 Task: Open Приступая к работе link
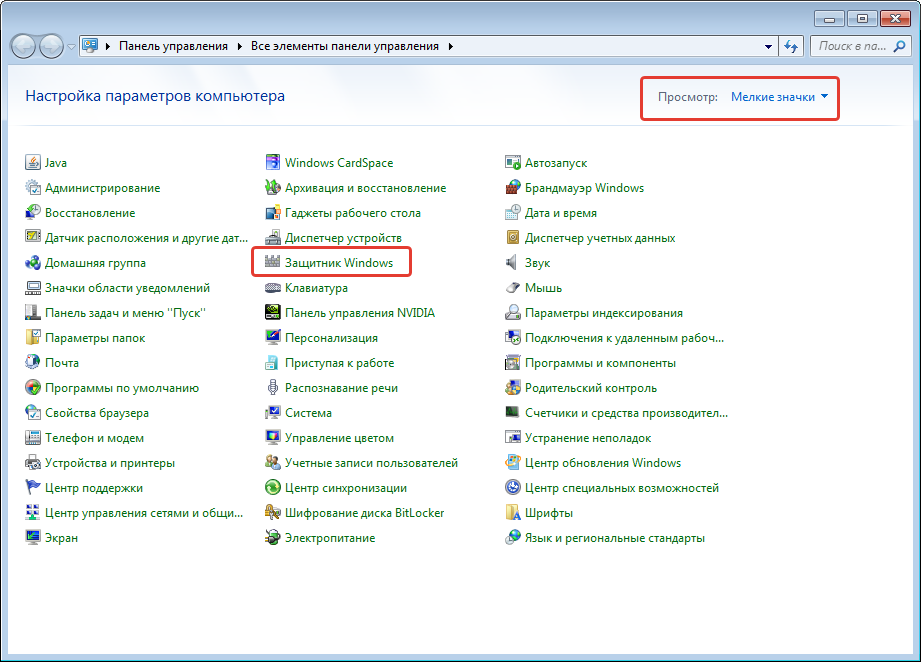340,363
